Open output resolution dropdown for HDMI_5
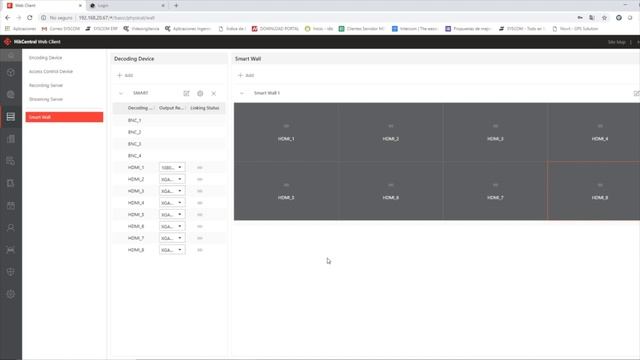 [x=172, y=215]
